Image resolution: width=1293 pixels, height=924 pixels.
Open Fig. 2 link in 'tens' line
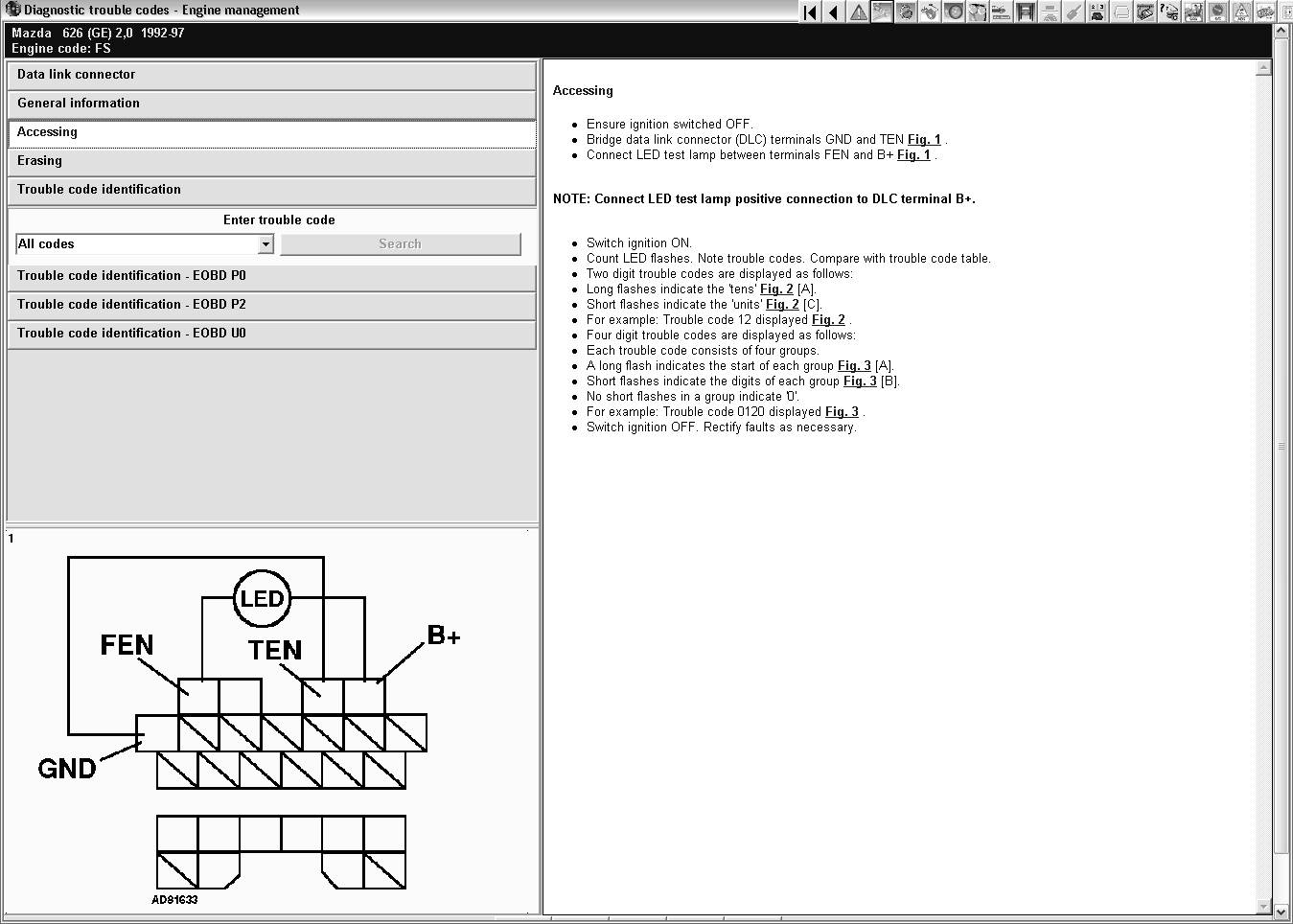(x=776, y=289)
